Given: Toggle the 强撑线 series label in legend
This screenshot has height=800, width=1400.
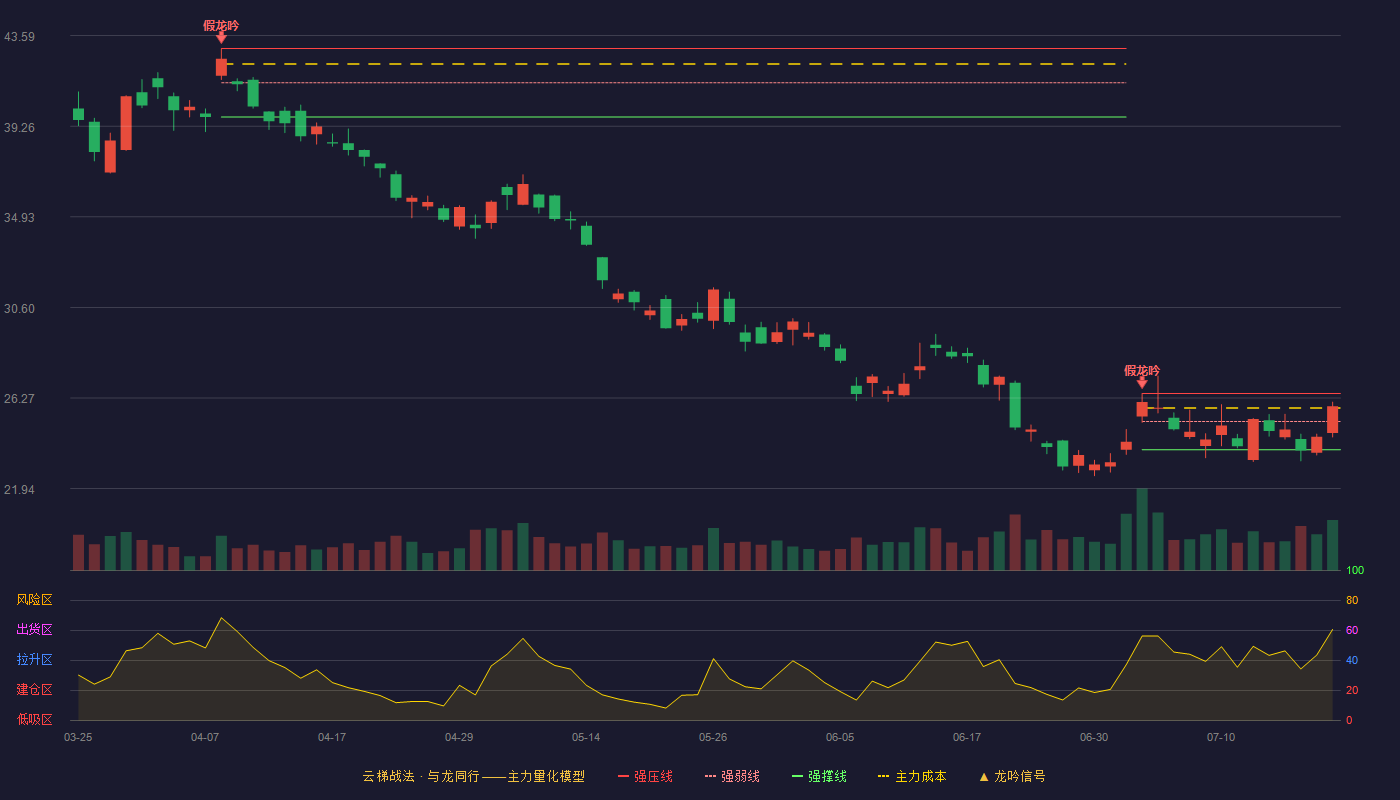Looking at the screenshot, I should (x=827, y=776).
